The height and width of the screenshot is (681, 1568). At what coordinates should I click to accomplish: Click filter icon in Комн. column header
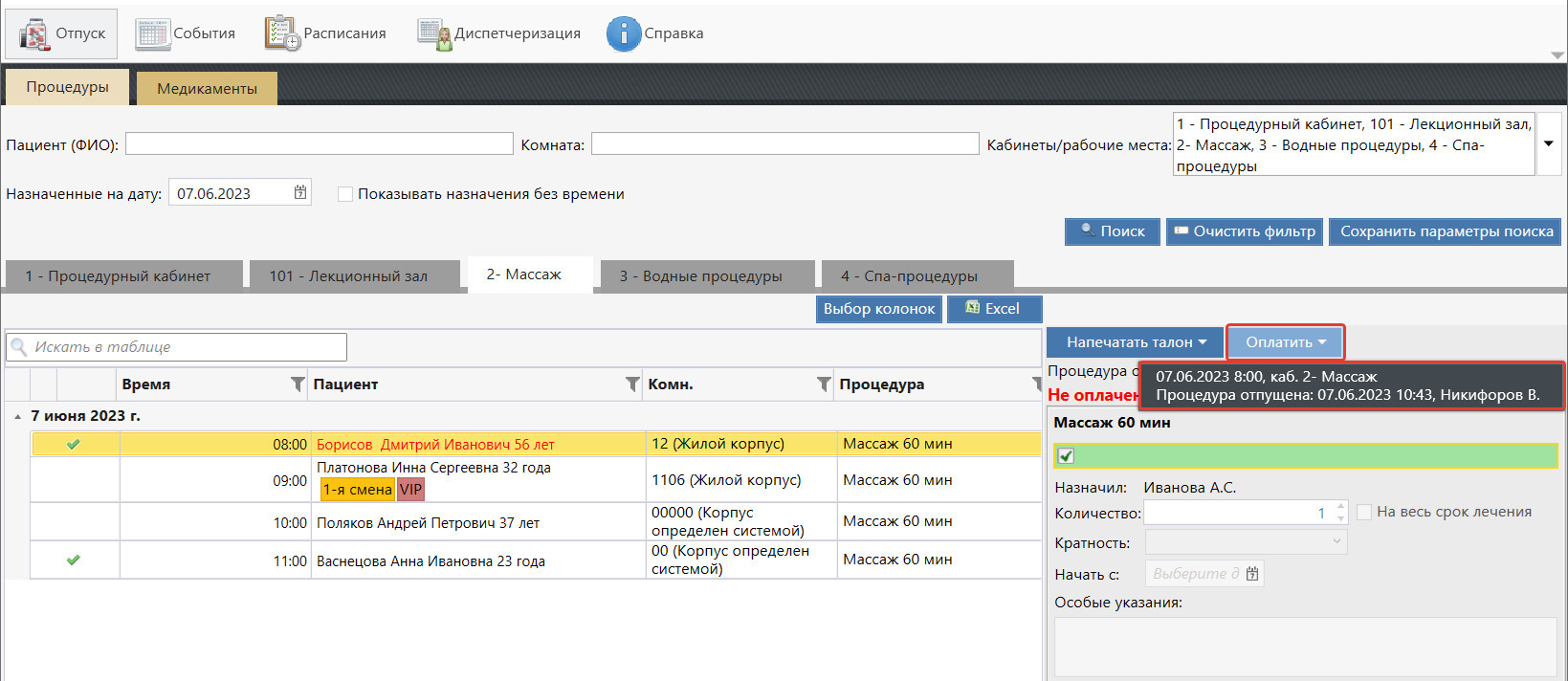click(824, 384)
